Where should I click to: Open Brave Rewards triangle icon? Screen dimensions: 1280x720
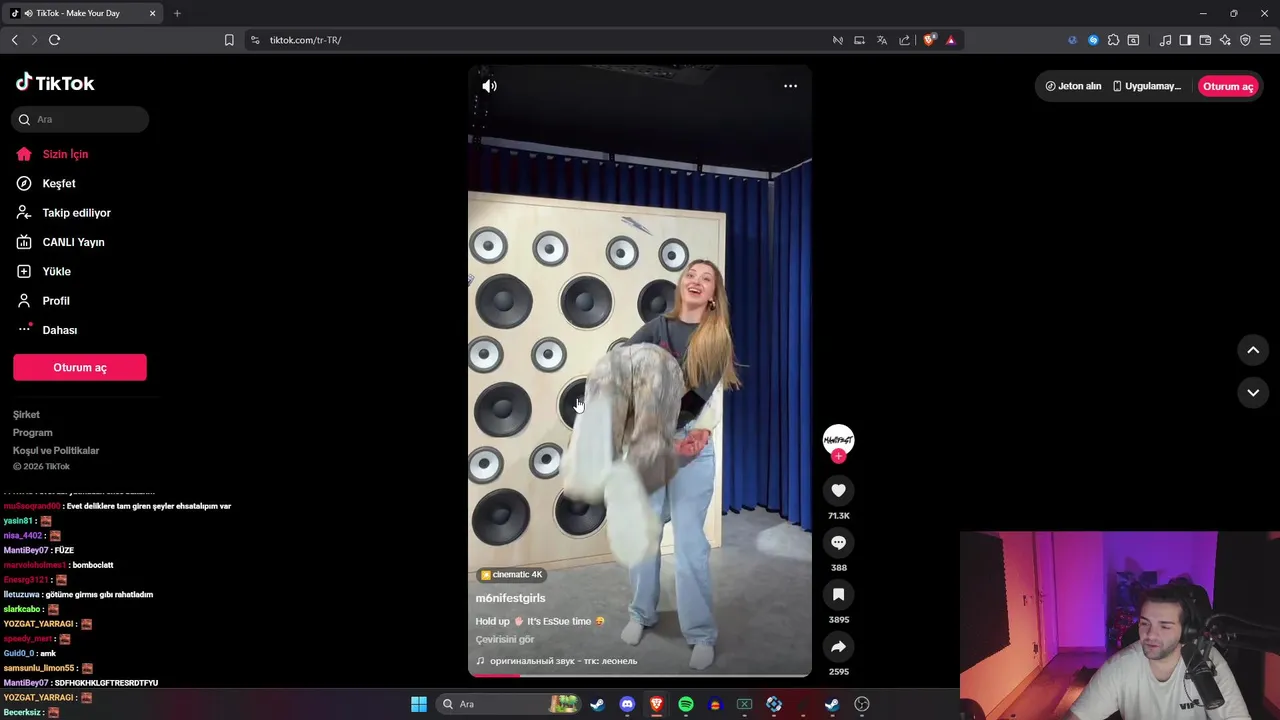950,40
